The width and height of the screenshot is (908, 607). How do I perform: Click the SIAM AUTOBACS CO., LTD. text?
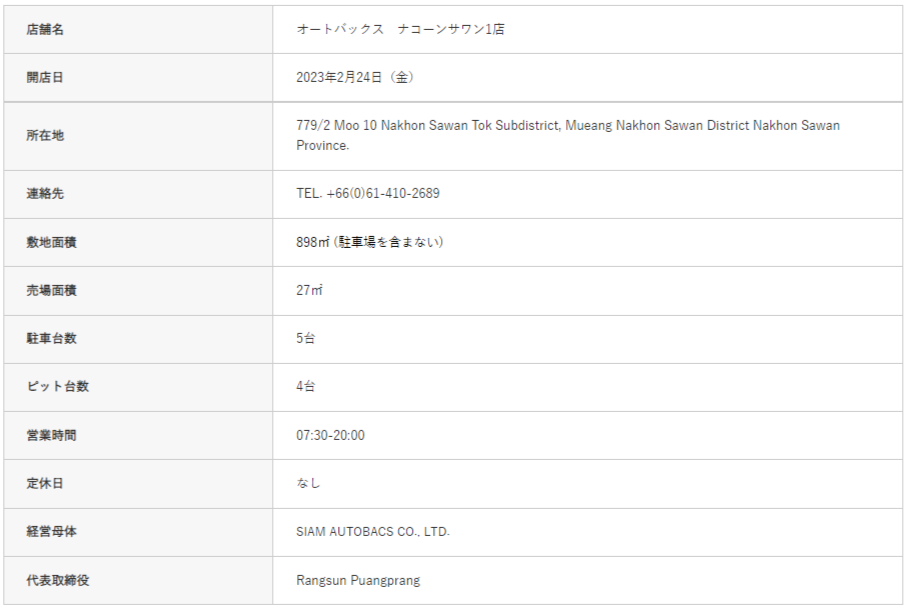click(x=373, y=532)
